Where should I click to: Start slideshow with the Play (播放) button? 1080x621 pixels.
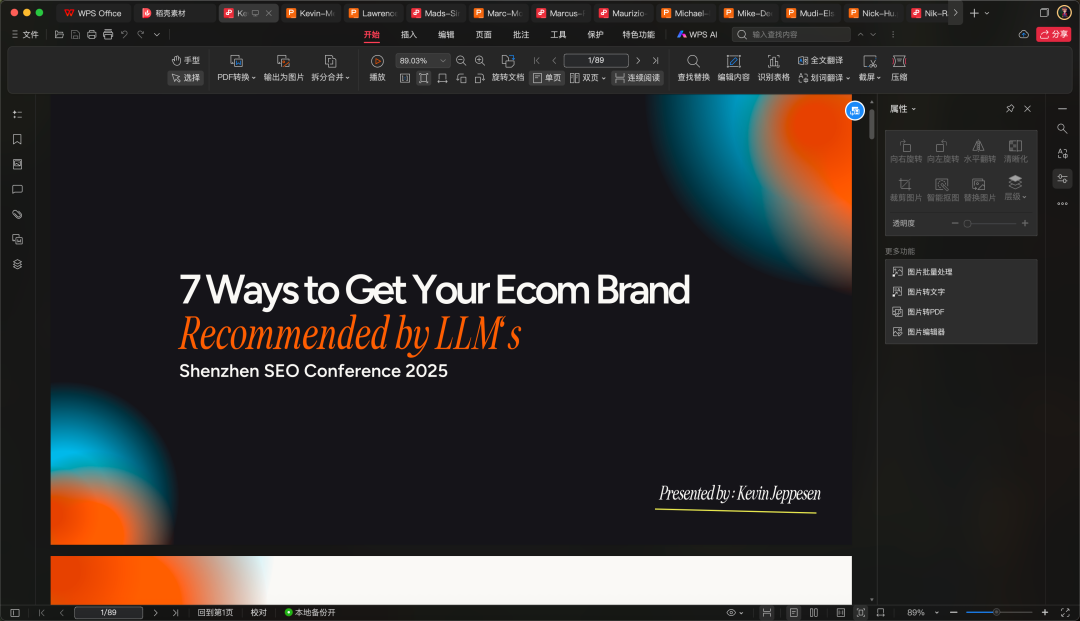click(x=377, y=68)
